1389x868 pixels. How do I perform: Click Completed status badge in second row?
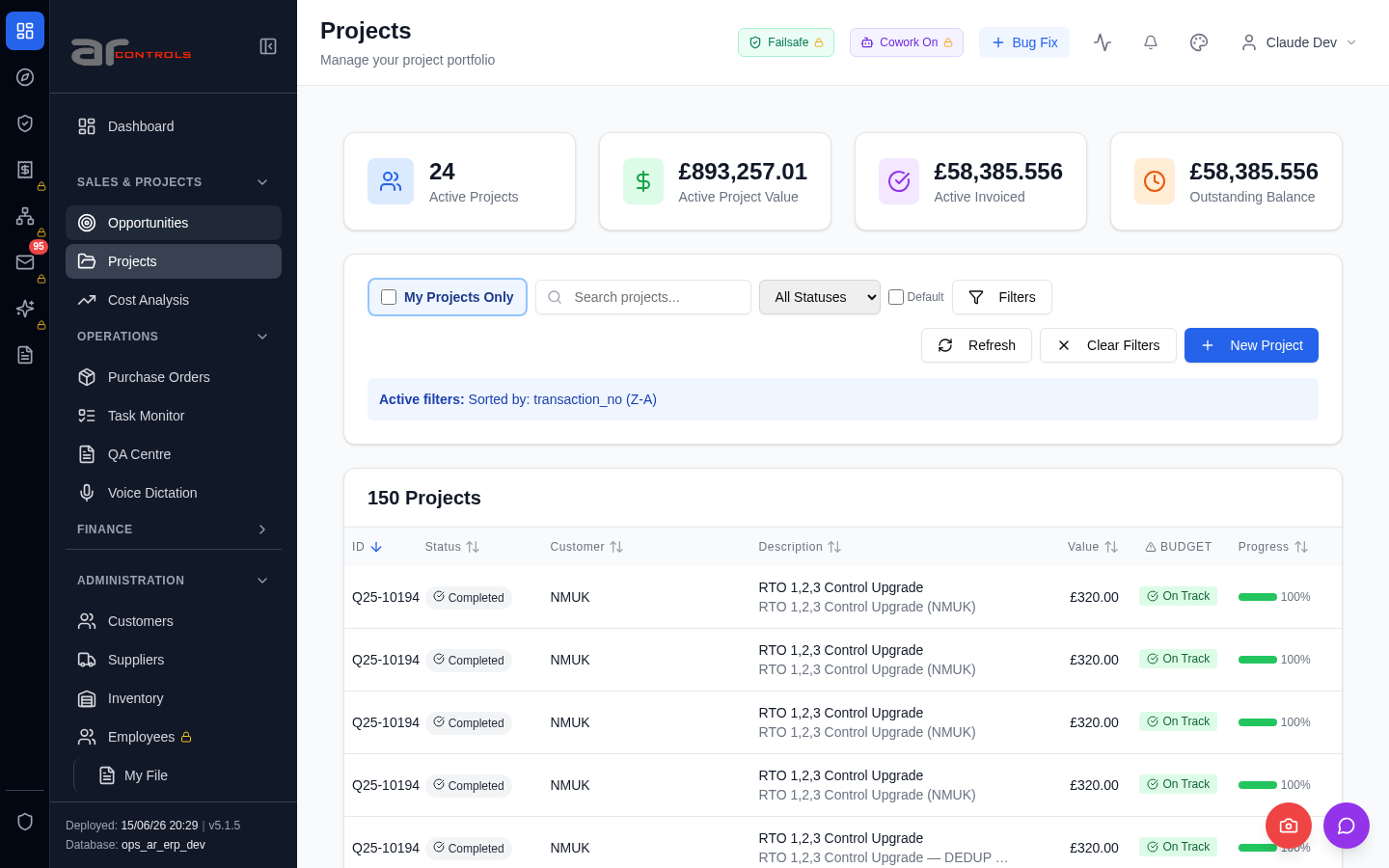(469, 661)
